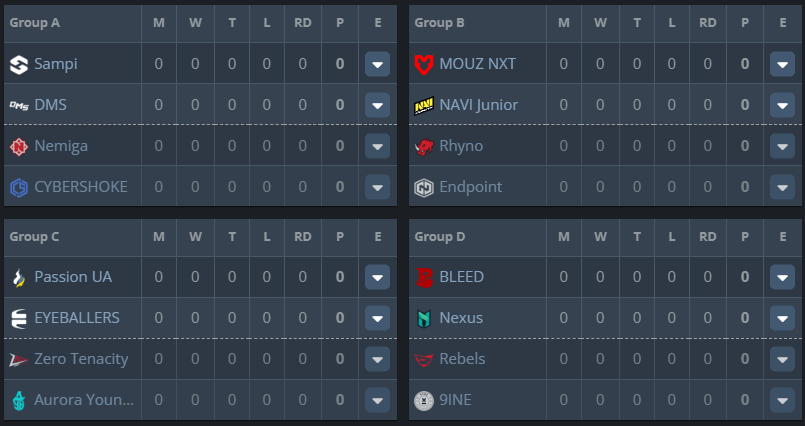Click the CYBERSHOKE blue hexagon logo
Viewport: 805px width, 426px height.
pyautogui.click(x=19, y=187)
